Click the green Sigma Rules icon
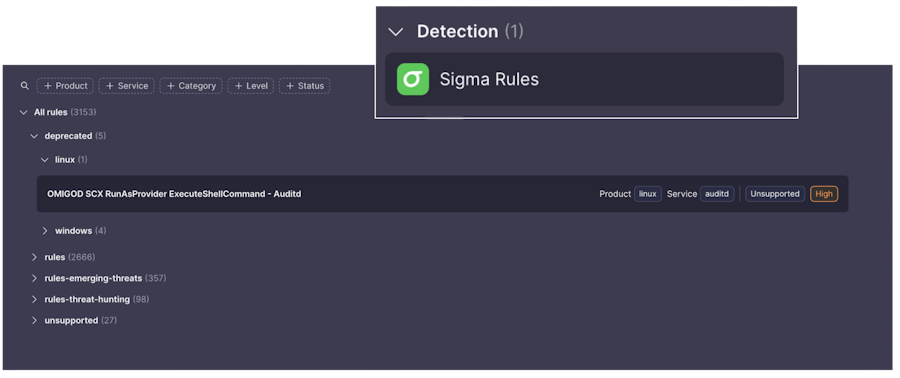This screenshot has height=378, width=900. (413, 79)
